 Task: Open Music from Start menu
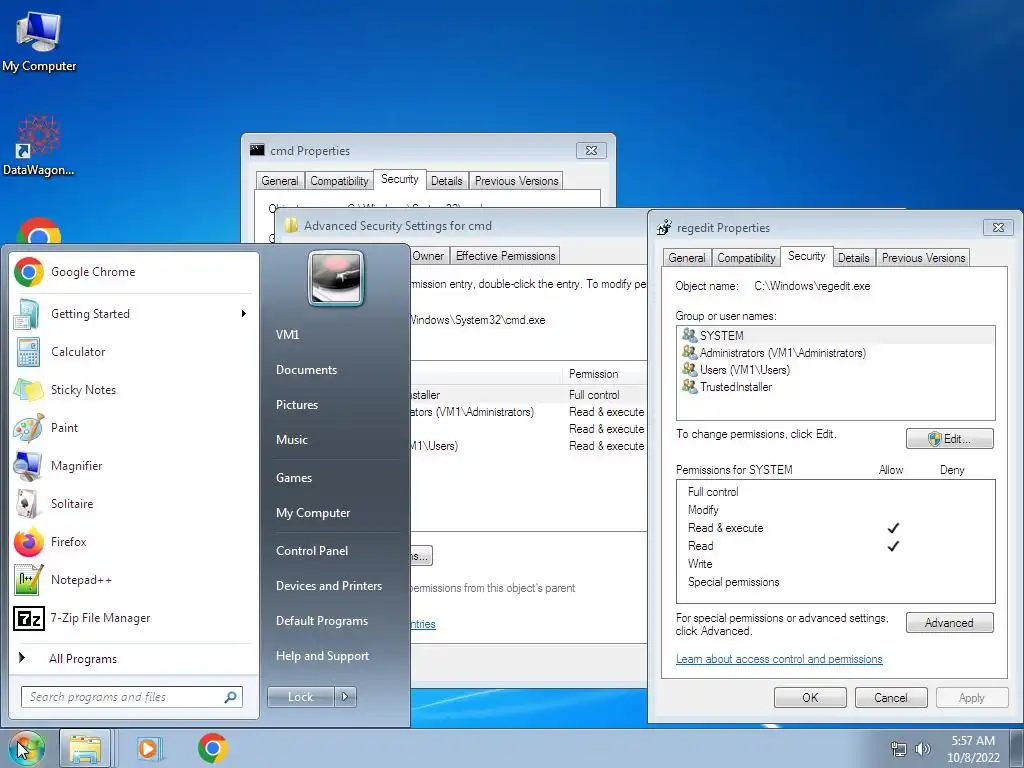(292, 440)
